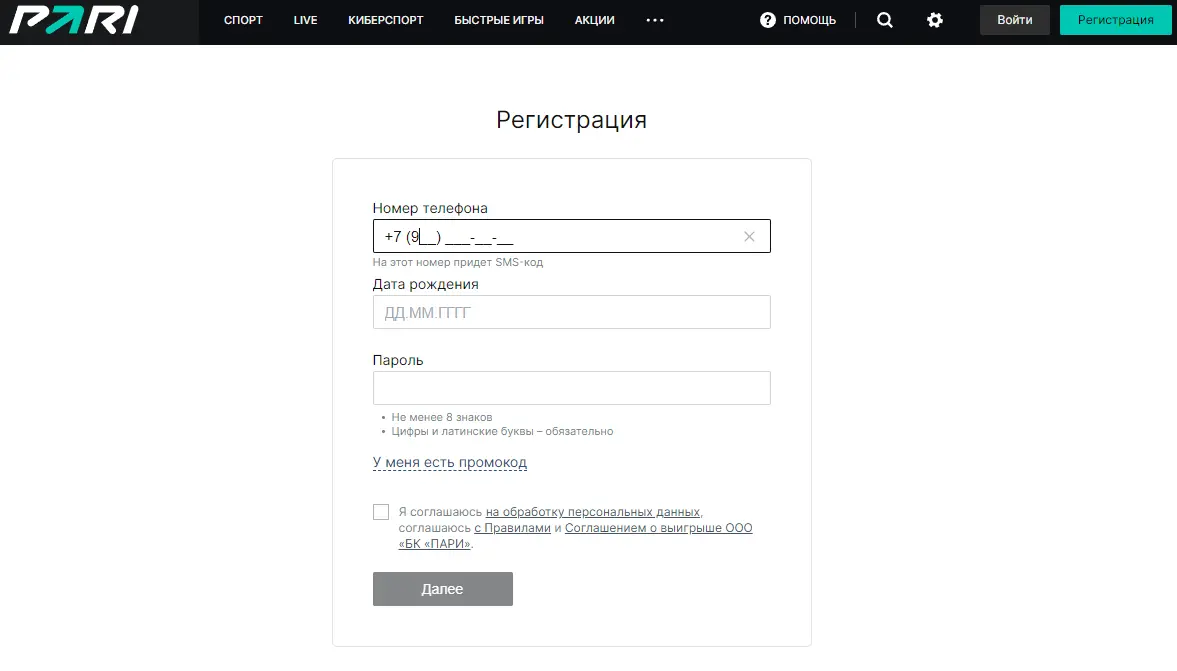
Task: Click the Далее button
Action: coord(442,589)
